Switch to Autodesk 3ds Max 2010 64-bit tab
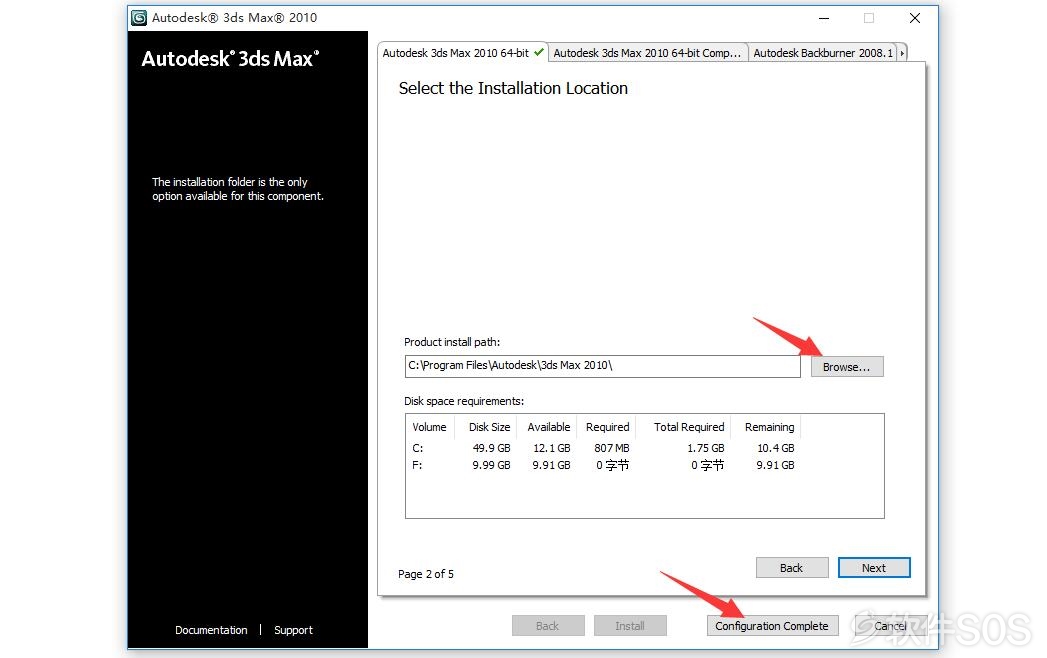 [463, 53]
